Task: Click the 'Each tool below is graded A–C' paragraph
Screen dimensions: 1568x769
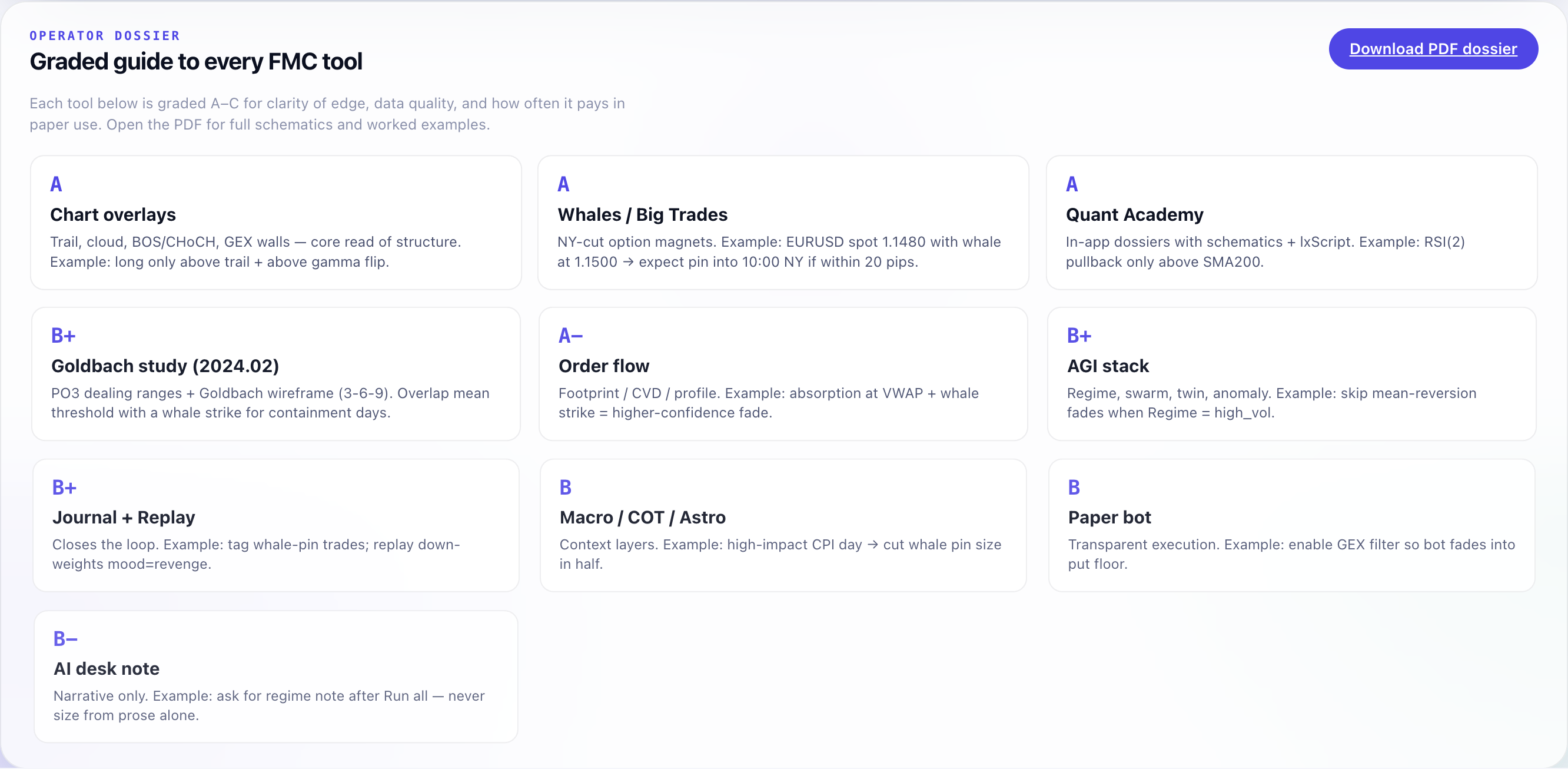Action: 327,114
